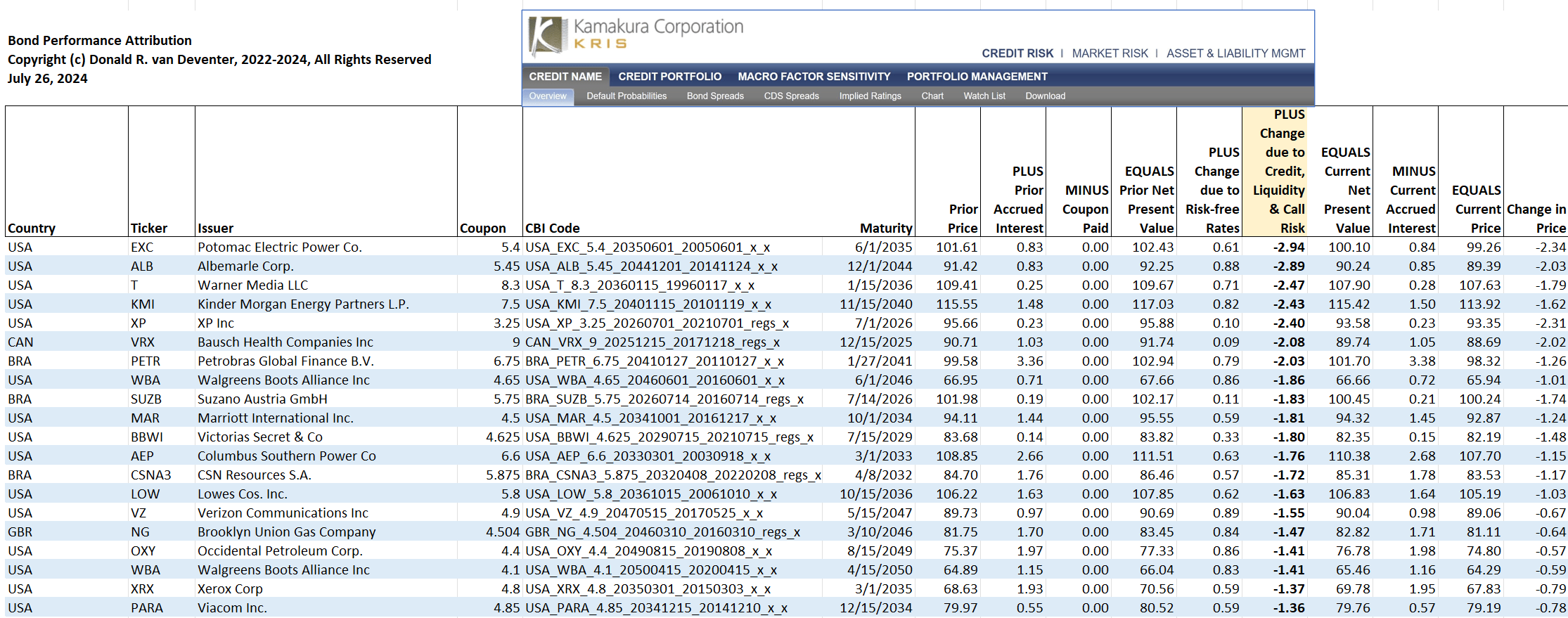Image resolution: width=1568 pixels, height=618 pixels.
Task: Switch to Implied Ratings sub-tab
Action: 870,96
